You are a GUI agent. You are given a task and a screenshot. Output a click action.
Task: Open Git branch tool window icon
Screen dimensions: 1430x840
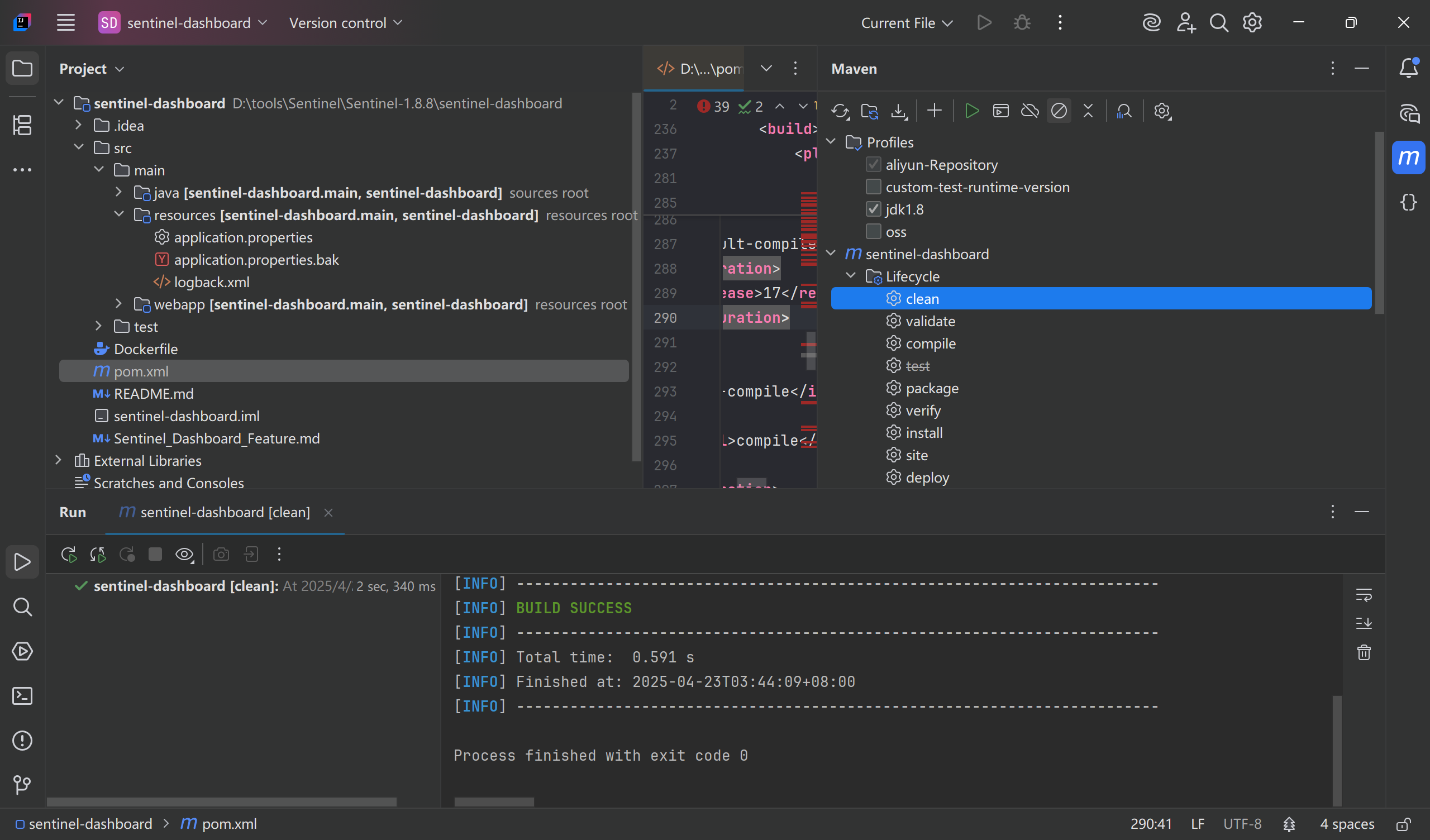coord(22,785)
